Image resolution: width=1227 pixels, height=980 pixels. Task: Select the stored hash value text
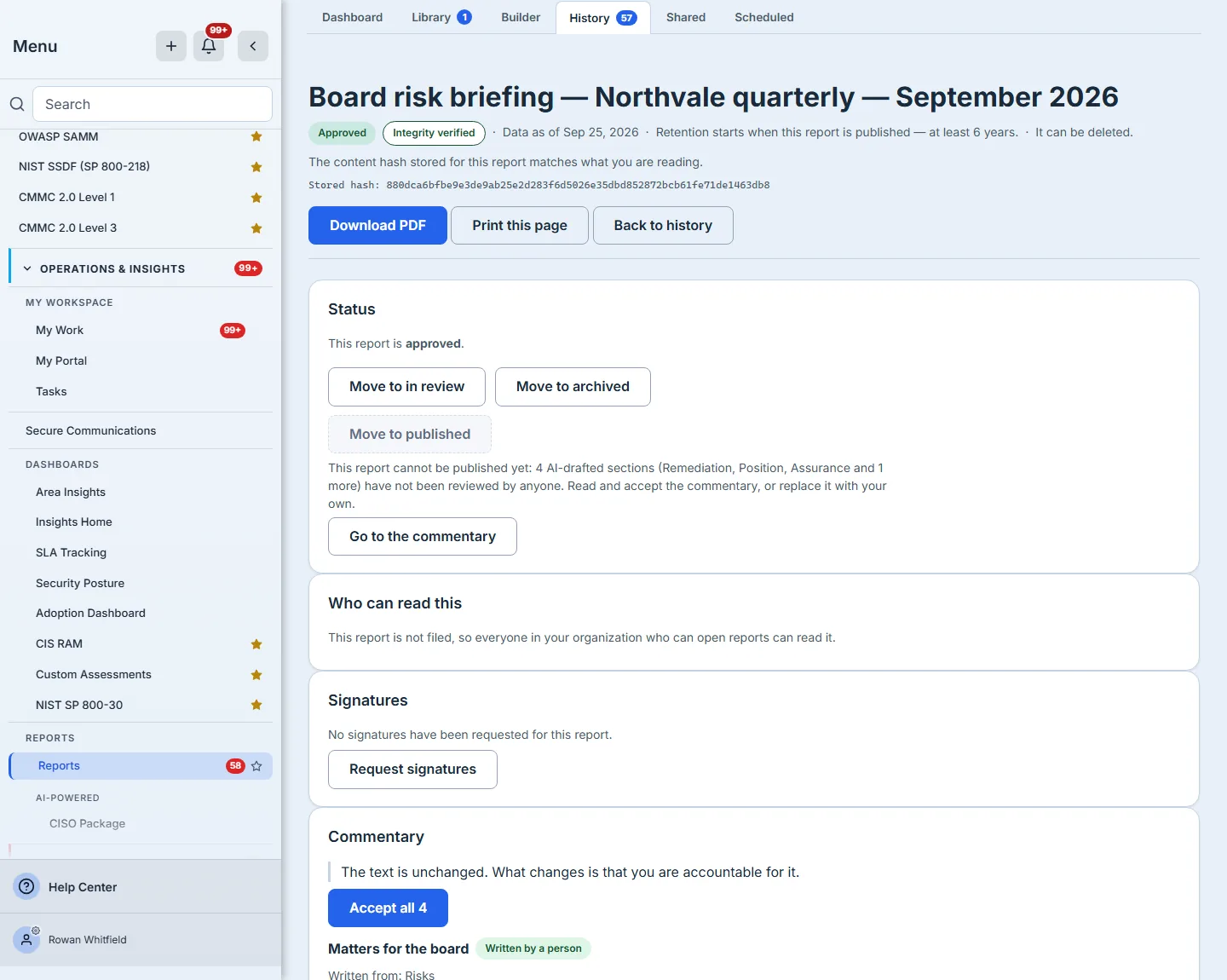578,185
